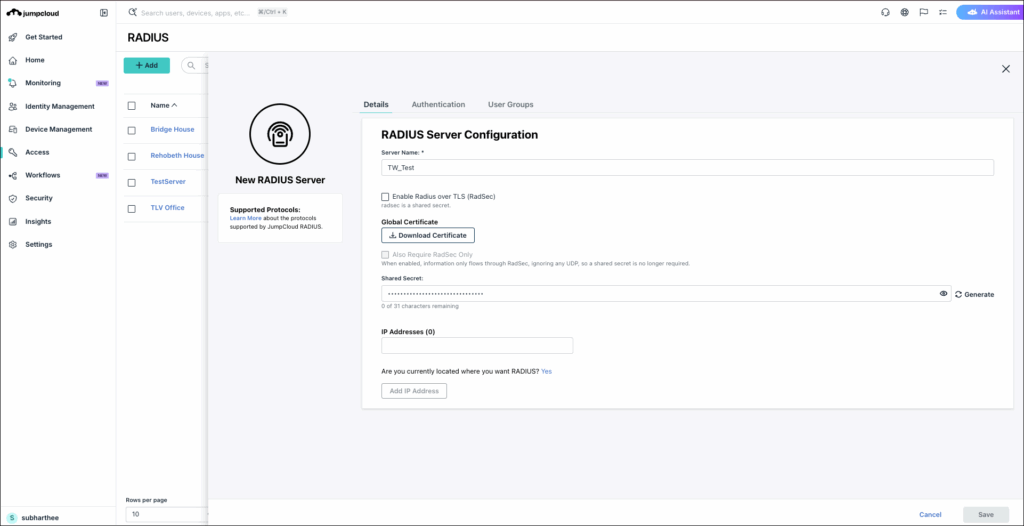Open the Rows per page dropdown

(x=167, y=514)
